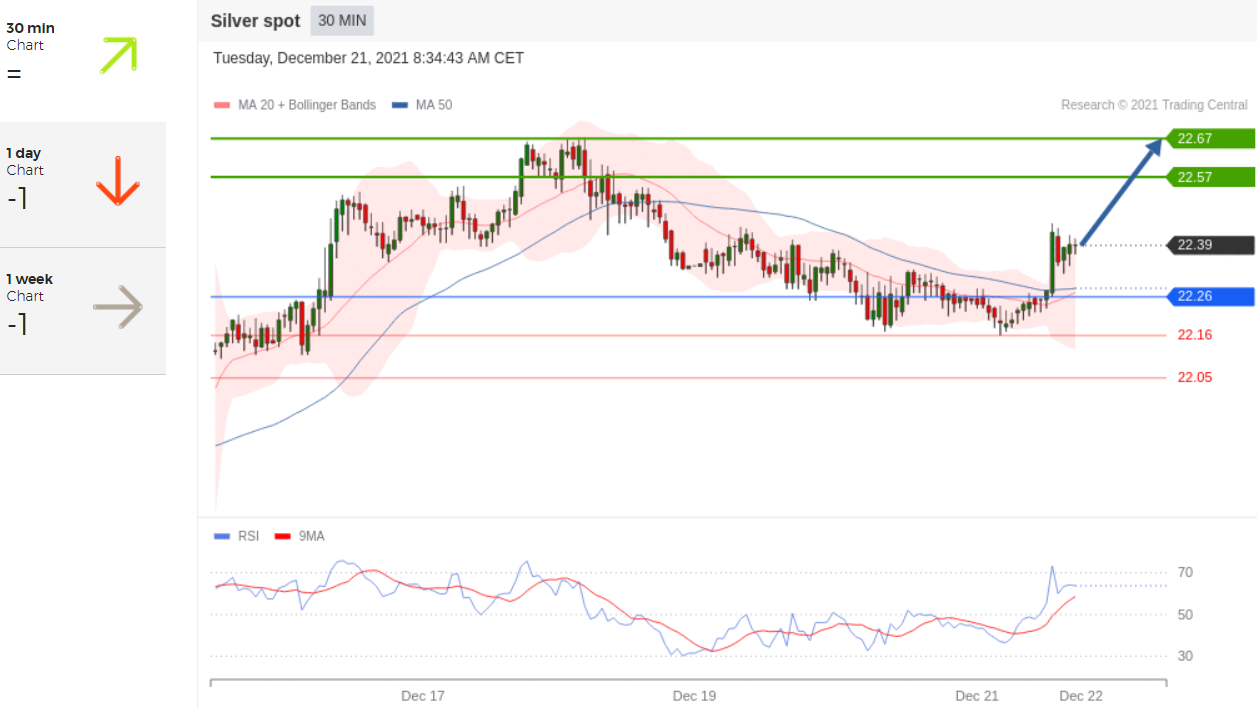Screen dimensions: 1257x709
Task: Click the RSI 30 level label
Action: tap(1185, 656)
